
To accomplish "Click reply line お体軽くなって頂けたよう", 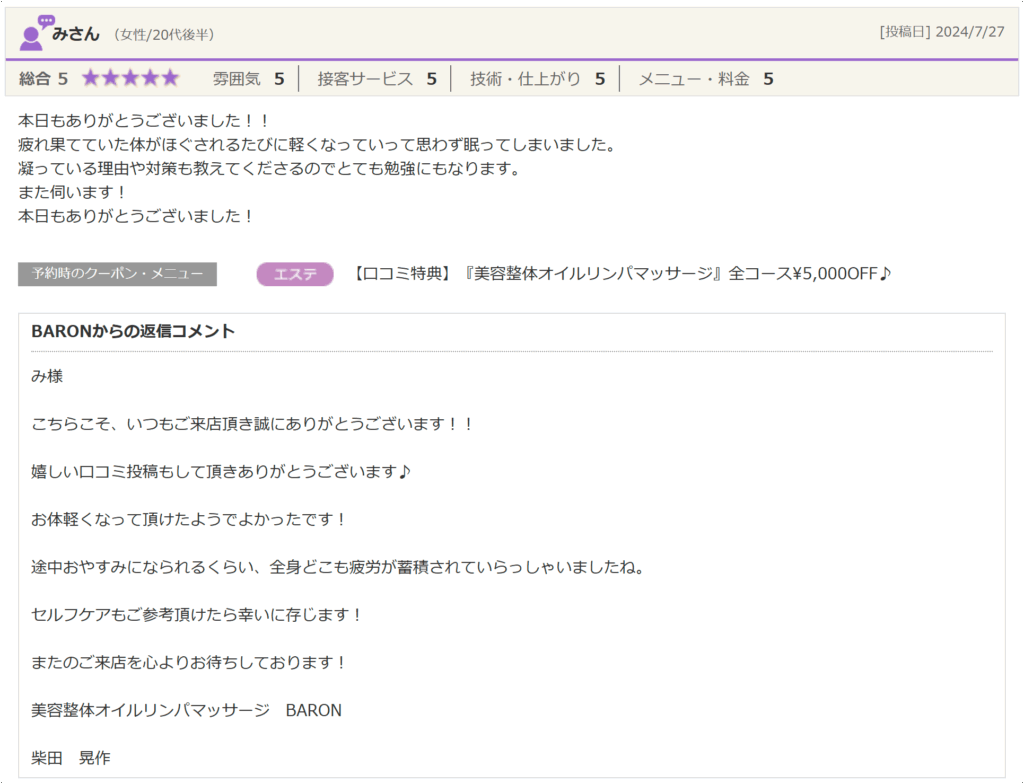I will (189, 519).
